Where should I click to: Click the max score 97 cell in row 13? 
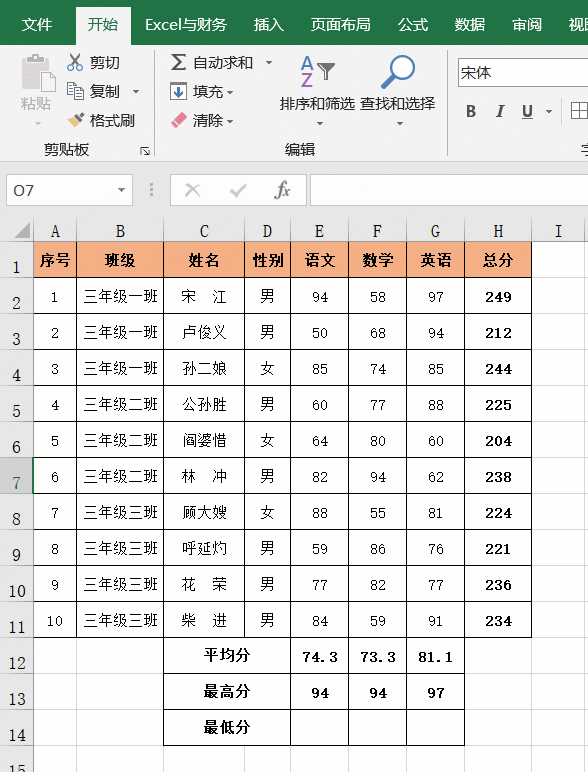pyautogui.click(x=435, y=692)
